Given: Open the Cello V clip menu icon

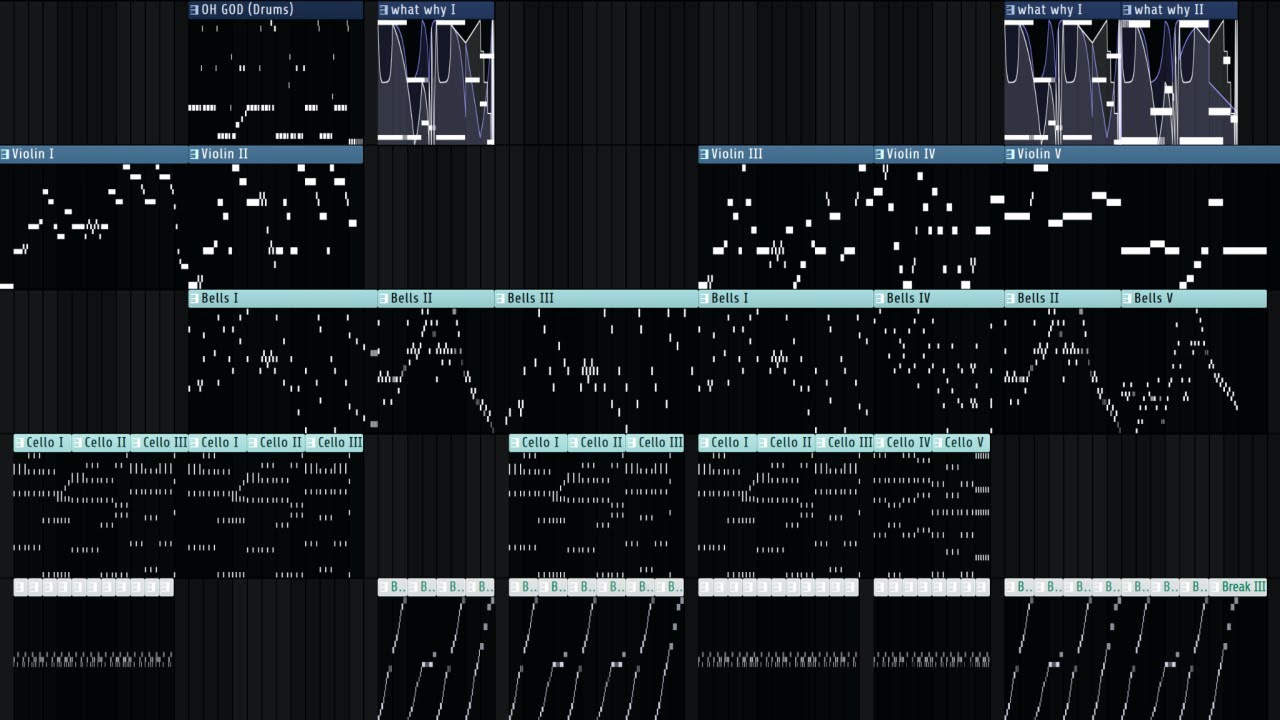Looking at the screenshot, I should [x=939, y=442].
